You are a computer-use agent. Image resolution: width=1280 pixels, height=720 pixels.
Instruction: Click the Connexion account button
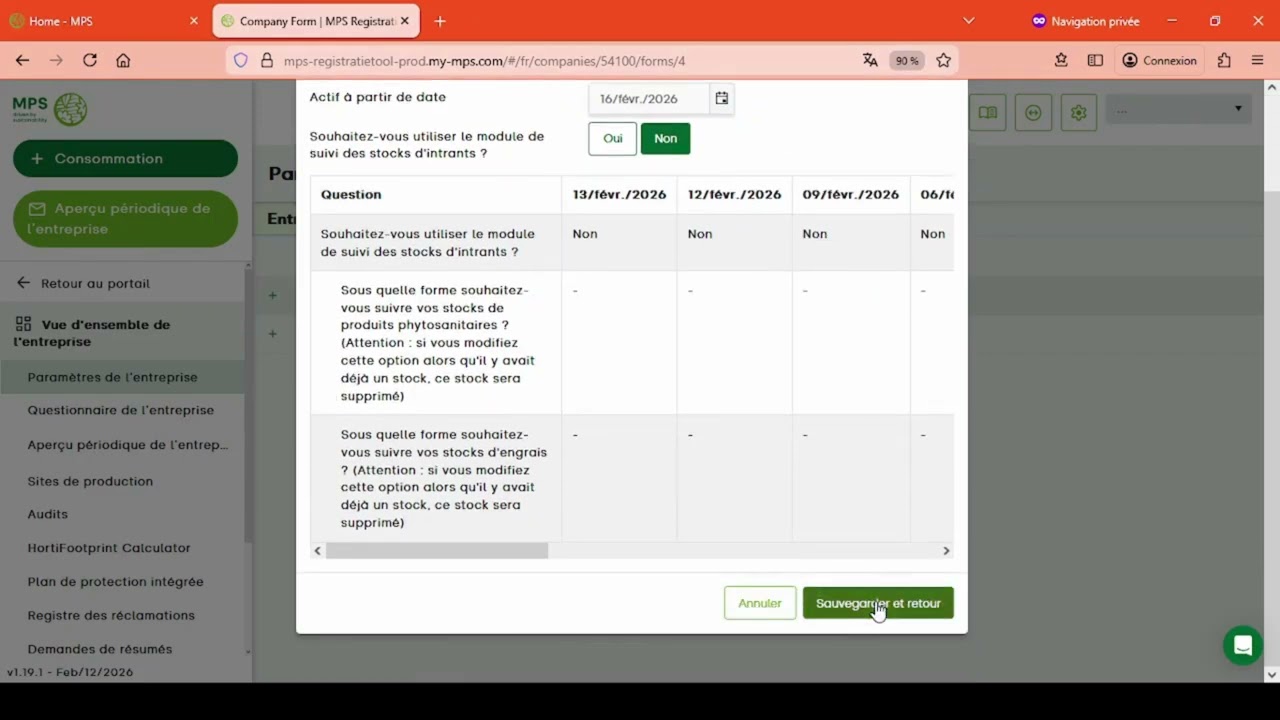pos(1159,60)
